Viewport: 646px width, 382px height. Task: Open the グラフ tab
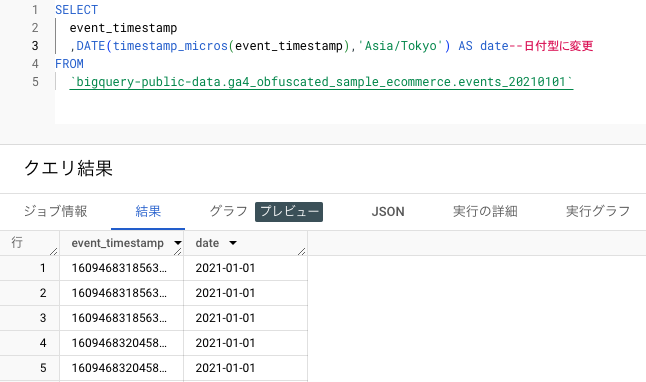228,211
